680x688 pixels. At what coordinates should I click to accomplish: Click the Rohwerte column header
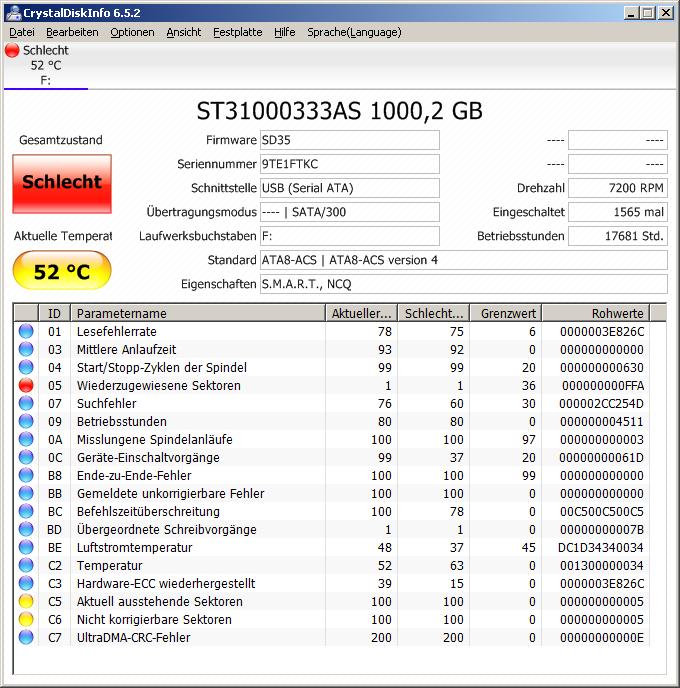[595, 313]
